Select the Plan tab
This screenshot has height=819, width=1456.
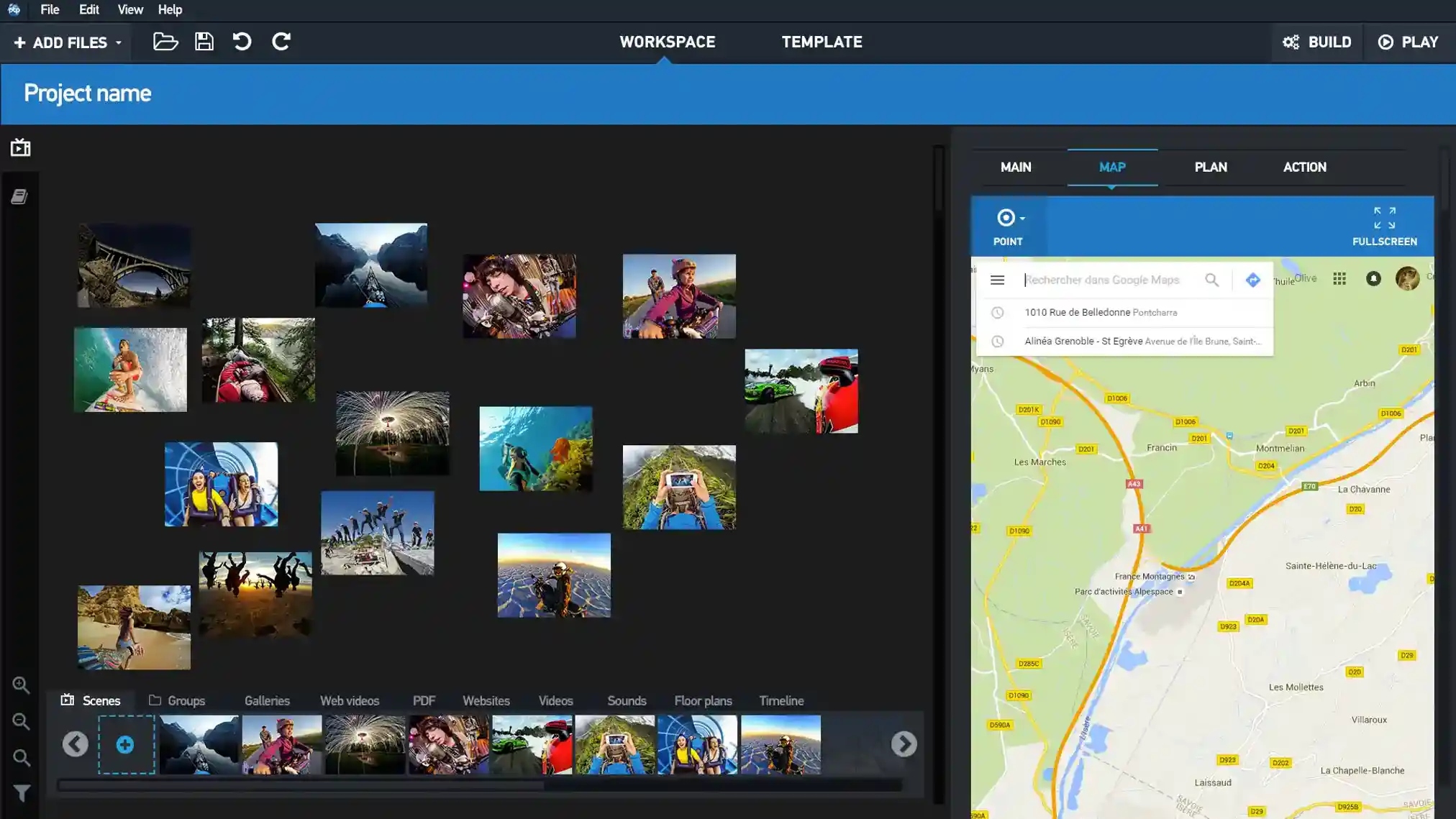[1211, 167]
